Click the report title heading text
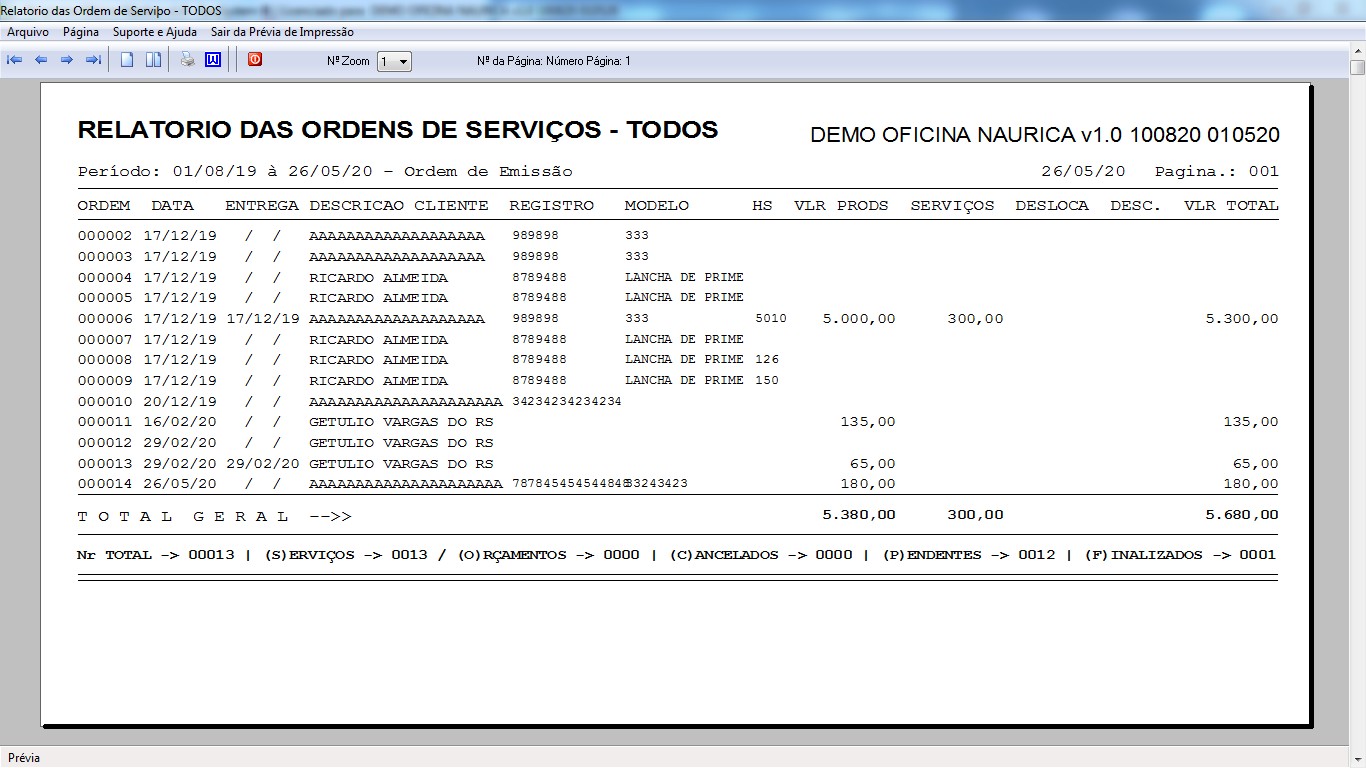The height and width of the screenshot is (768, 1366). tap(397, 130)
